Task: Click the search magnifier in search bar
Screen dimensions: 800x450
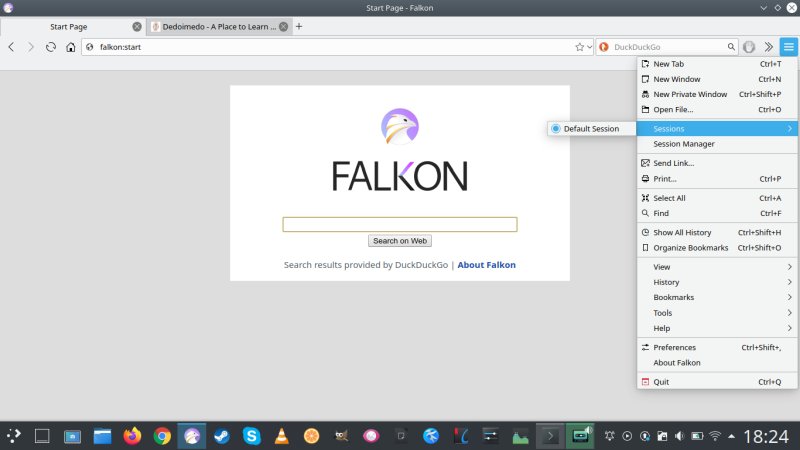Action: click(x=731, y=47)
